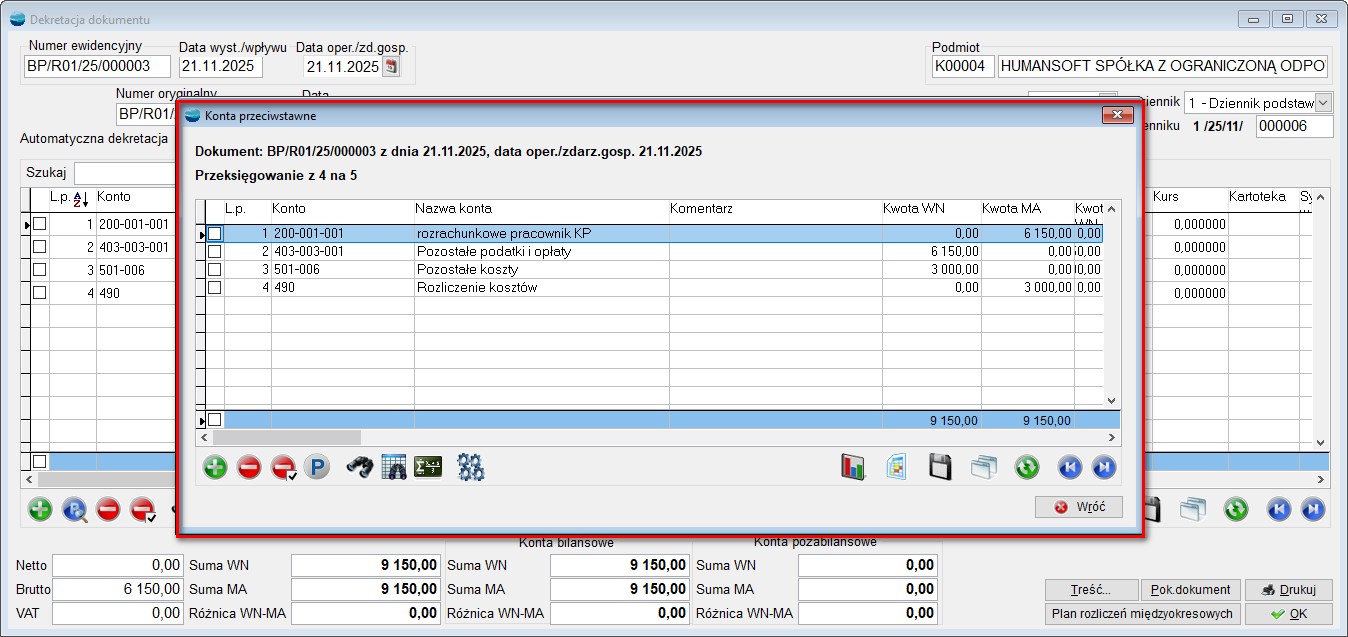Refresh the list with green arrows icon
Image resolution: width=1348 pixels, height=637 pixels.
click(x=1026, y=467)
